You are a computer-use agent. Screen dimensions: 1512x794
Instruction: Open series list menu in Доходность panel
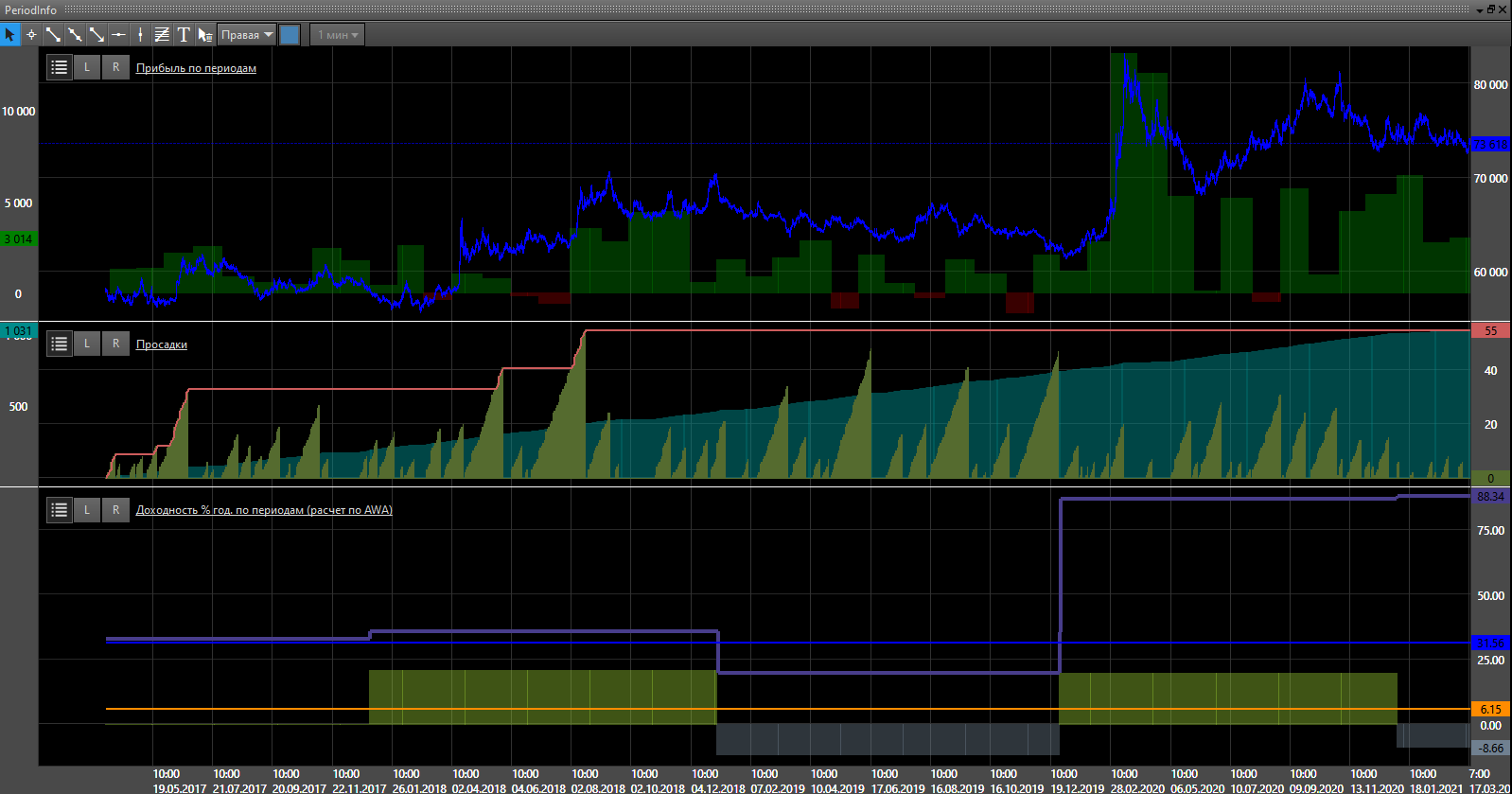tap(60, 510)
